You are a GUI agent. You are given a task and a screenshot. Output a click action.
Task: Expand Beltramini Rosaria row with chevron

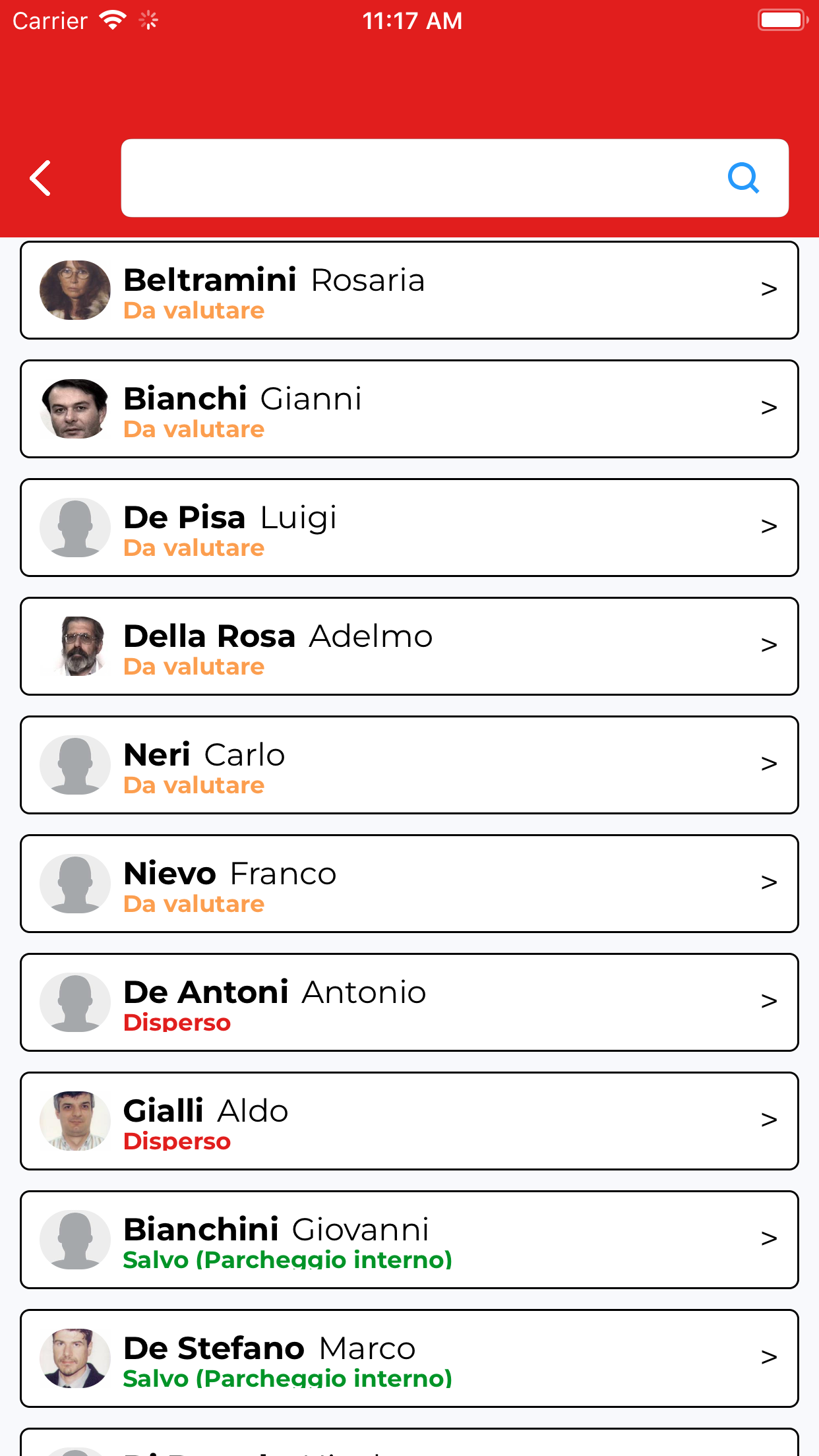769,289
